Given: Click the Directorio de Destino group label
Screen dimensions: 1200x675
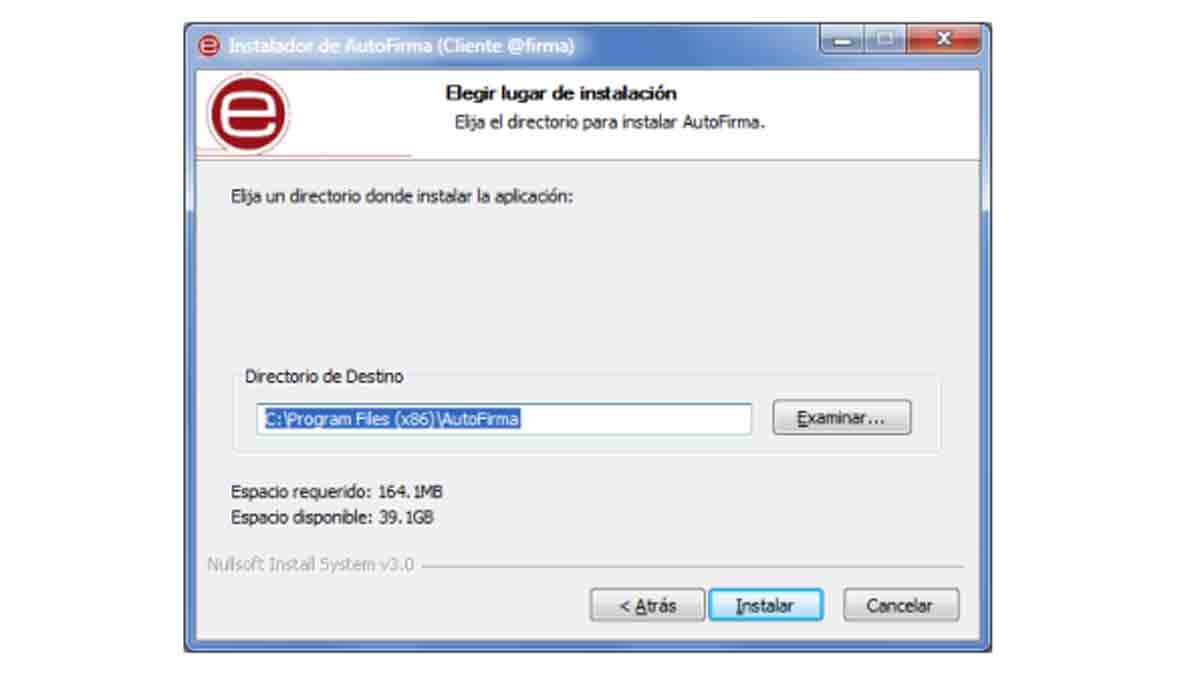Looking at the screenshot, I should (x=324, y=377).
